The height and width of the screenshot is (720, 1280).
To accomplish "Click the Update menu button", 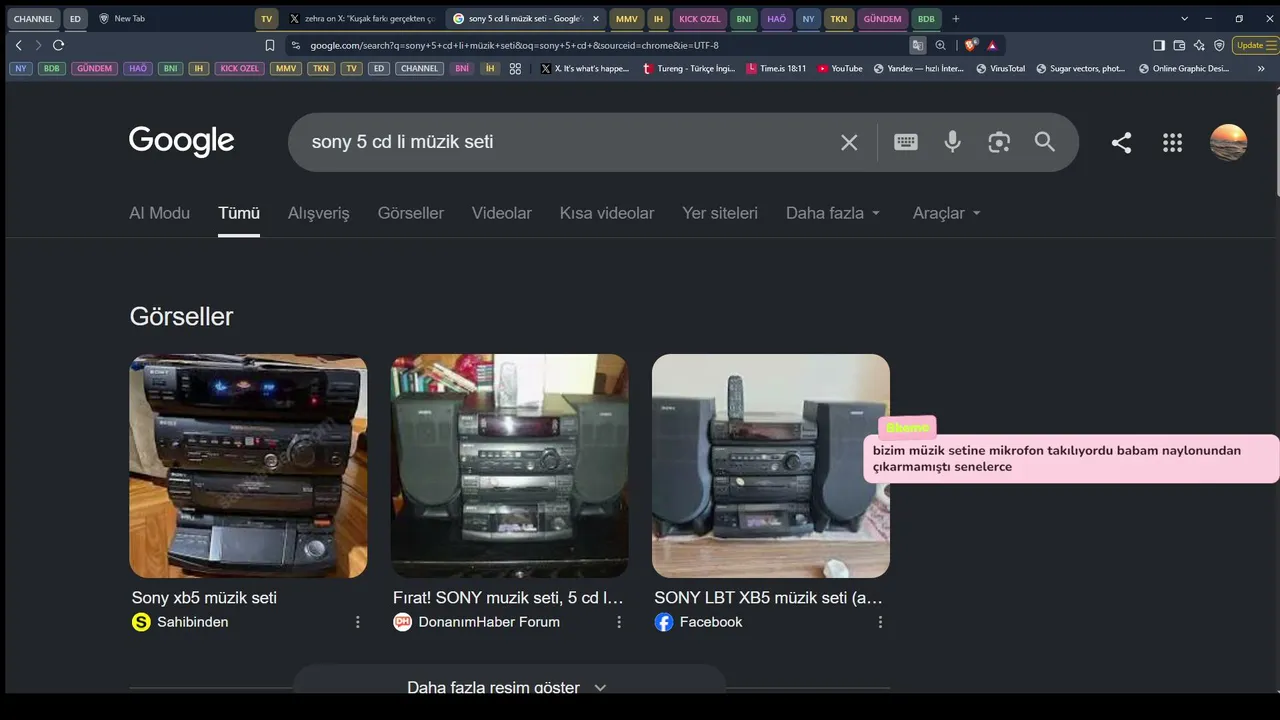I will tap(1256, 45).
